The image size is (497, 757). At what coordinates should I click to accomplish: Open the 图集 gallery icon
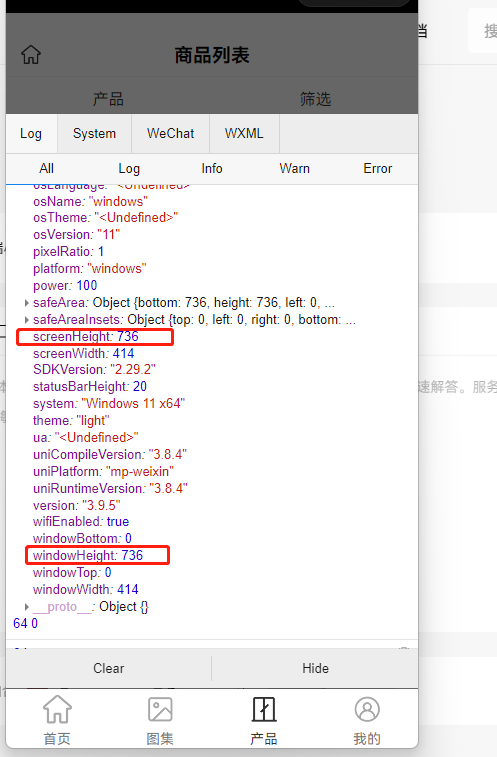160,710
